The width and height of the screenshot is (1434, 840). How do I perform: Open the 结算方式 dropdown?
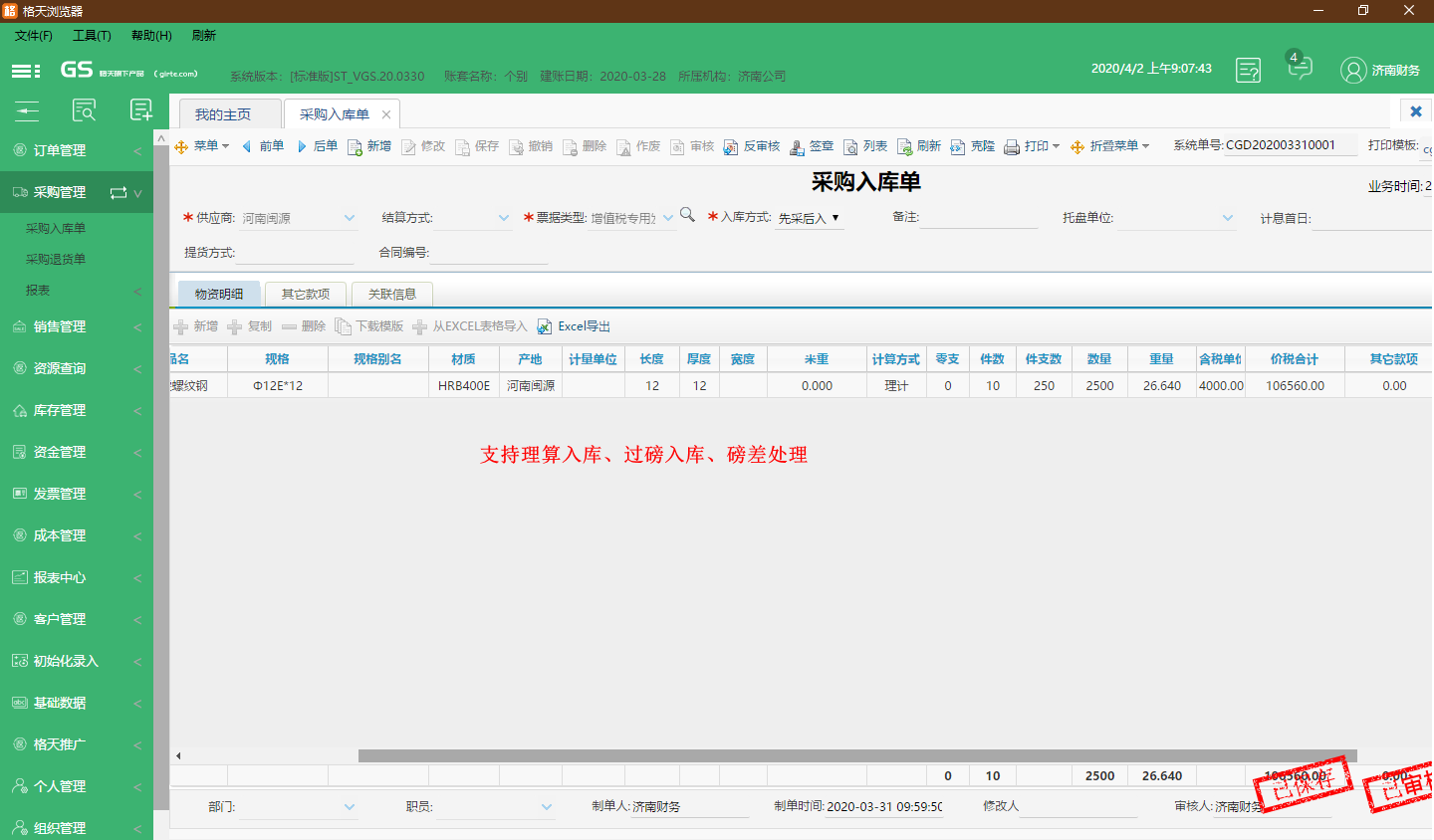point(504,218)
